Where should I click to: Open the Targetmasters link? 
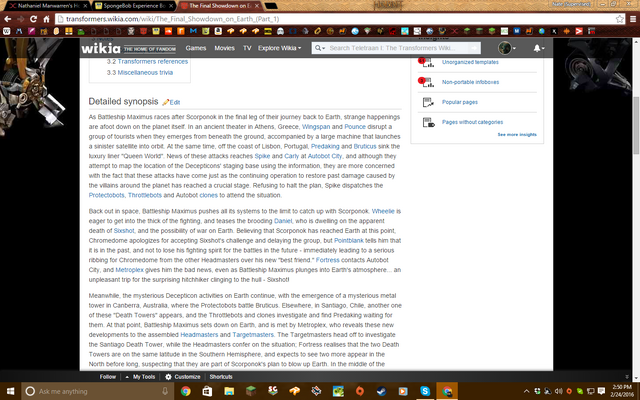click(253, 335)
